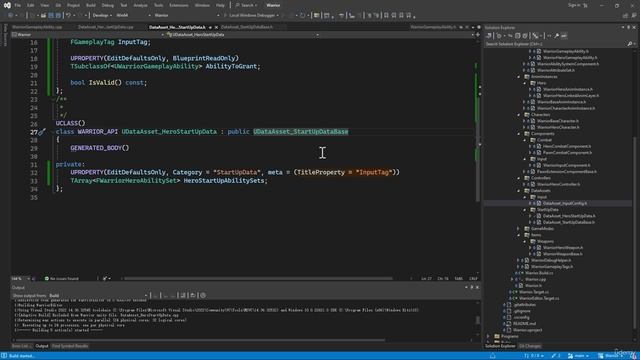
Task: Click the Search box in title bar
Action: pyautogui.click(x=247, y=5)
